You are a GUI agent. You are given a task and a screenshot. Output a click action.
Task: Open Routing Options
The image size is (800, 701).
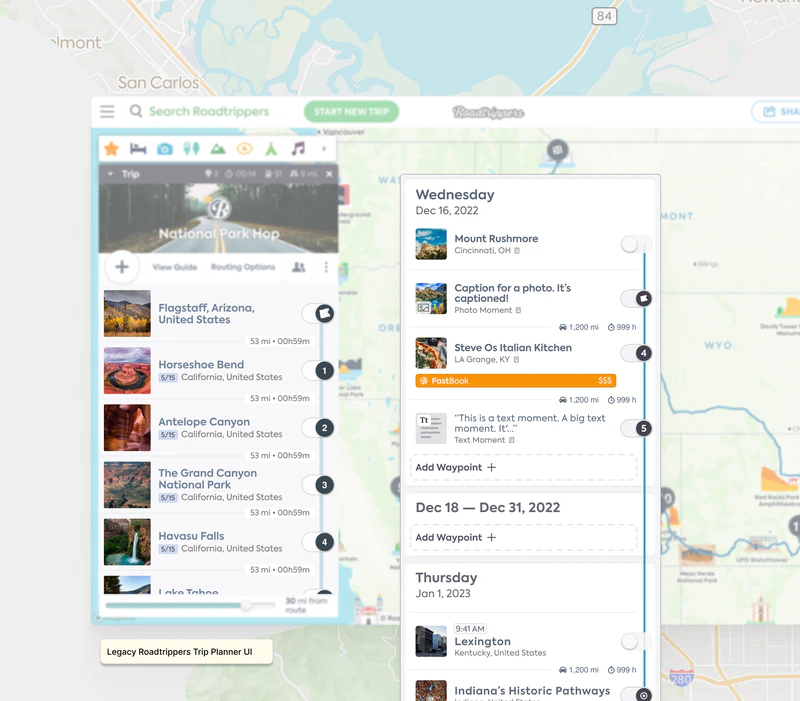[243, 267]
